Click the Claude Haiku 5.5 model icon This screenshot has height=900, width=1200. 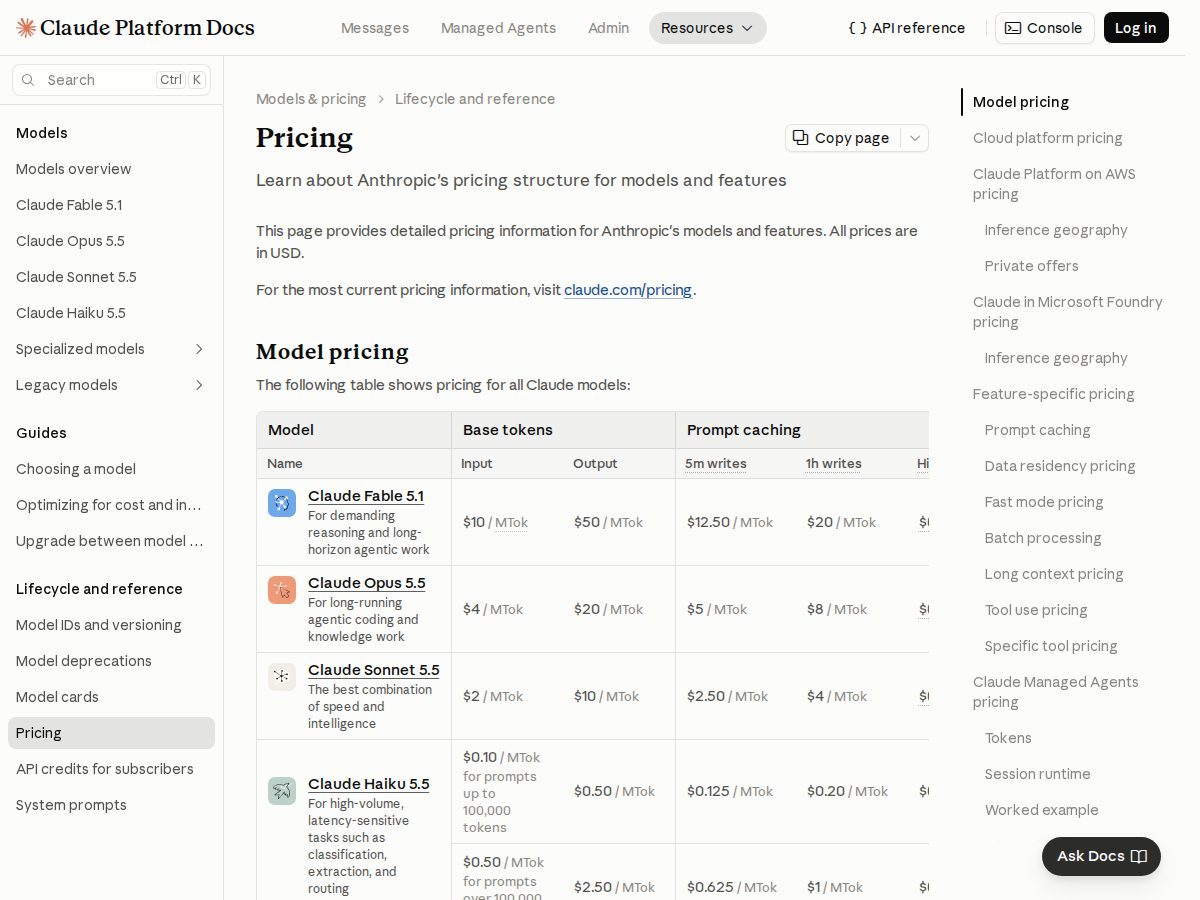[282, 791]
